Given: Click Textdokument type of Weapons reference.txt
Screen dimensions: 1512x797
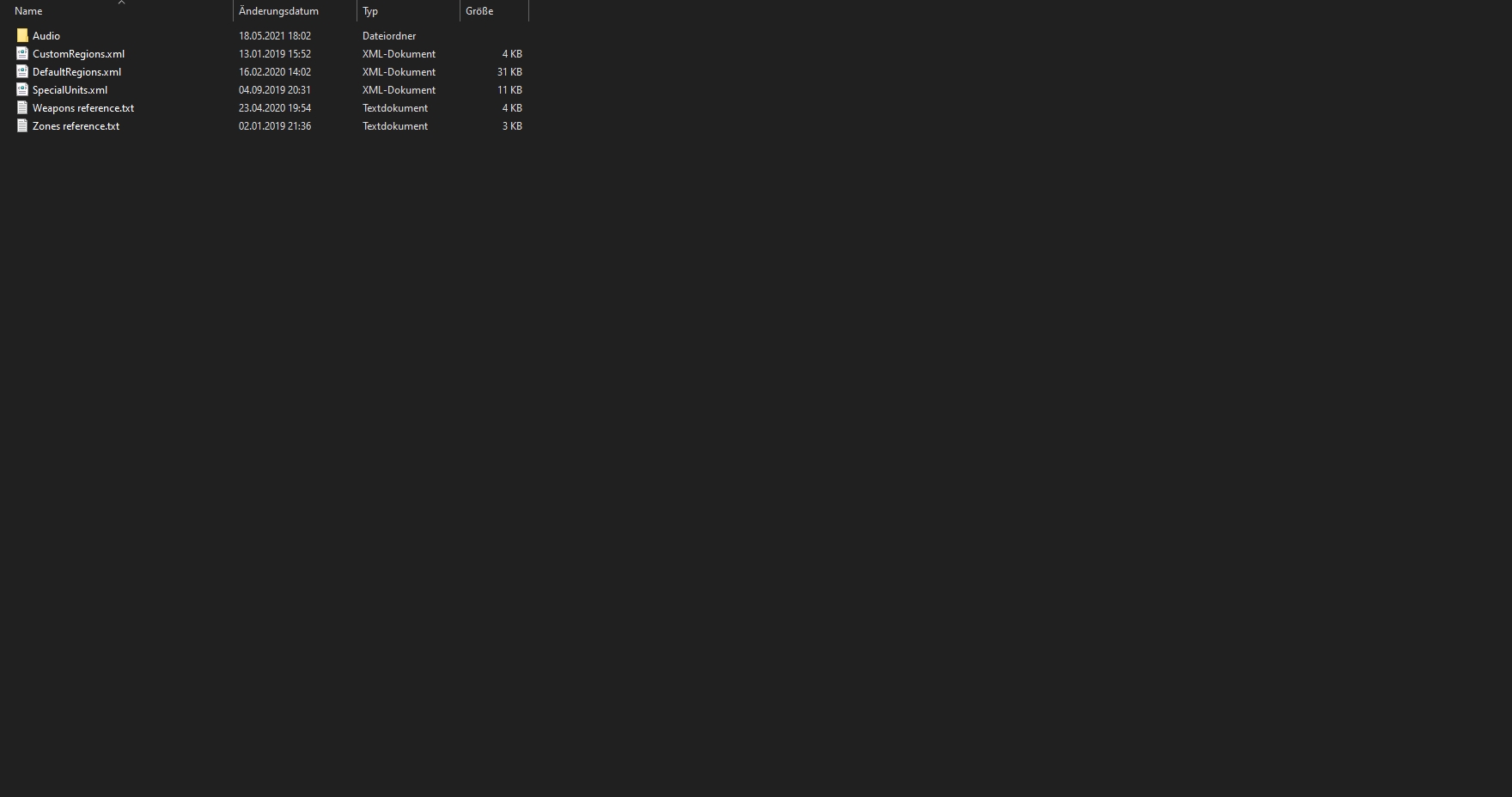Looking at the screenshot, I should coord(395,108).
